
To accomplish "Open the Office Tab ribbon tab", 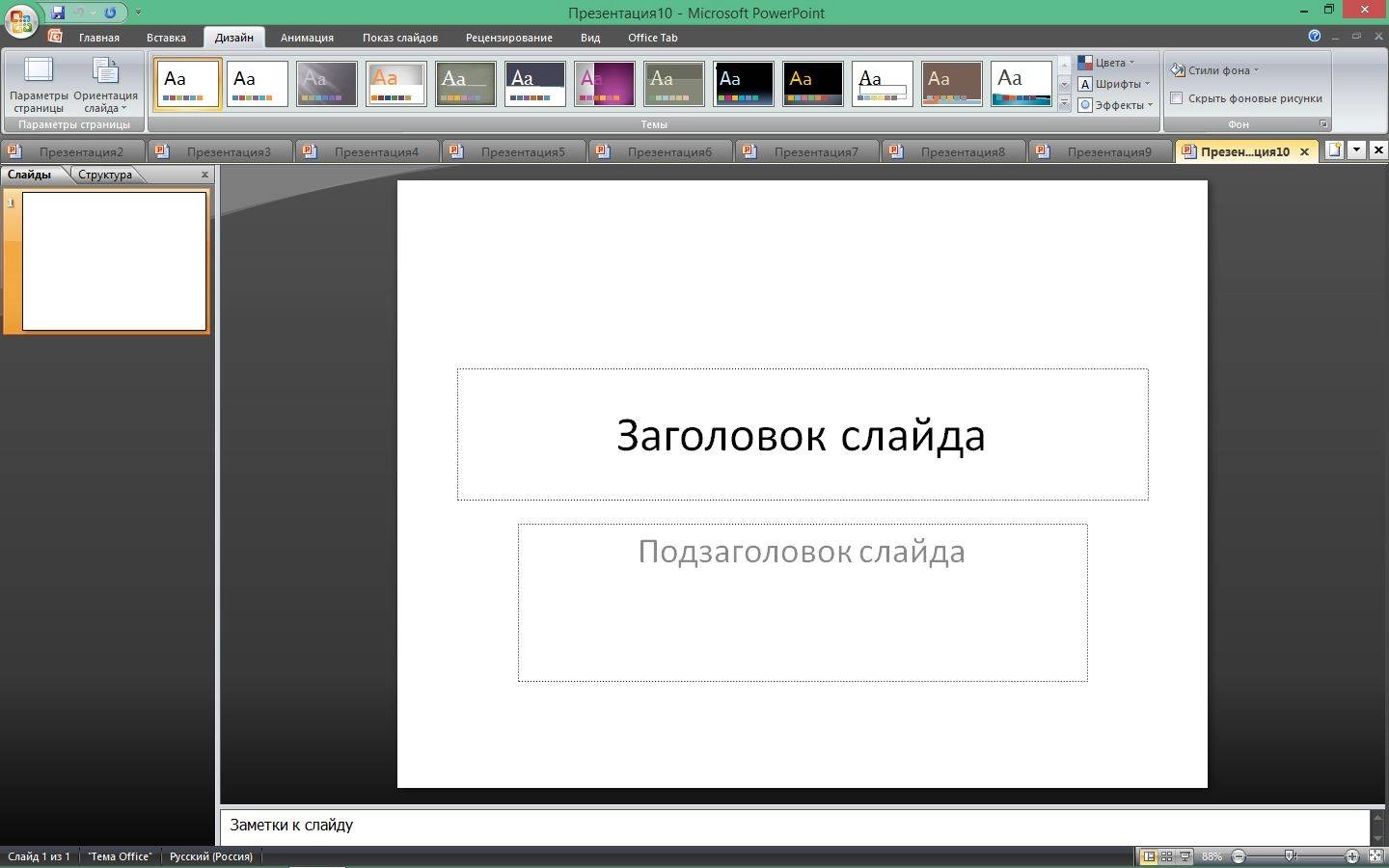I will coord(653,38).
